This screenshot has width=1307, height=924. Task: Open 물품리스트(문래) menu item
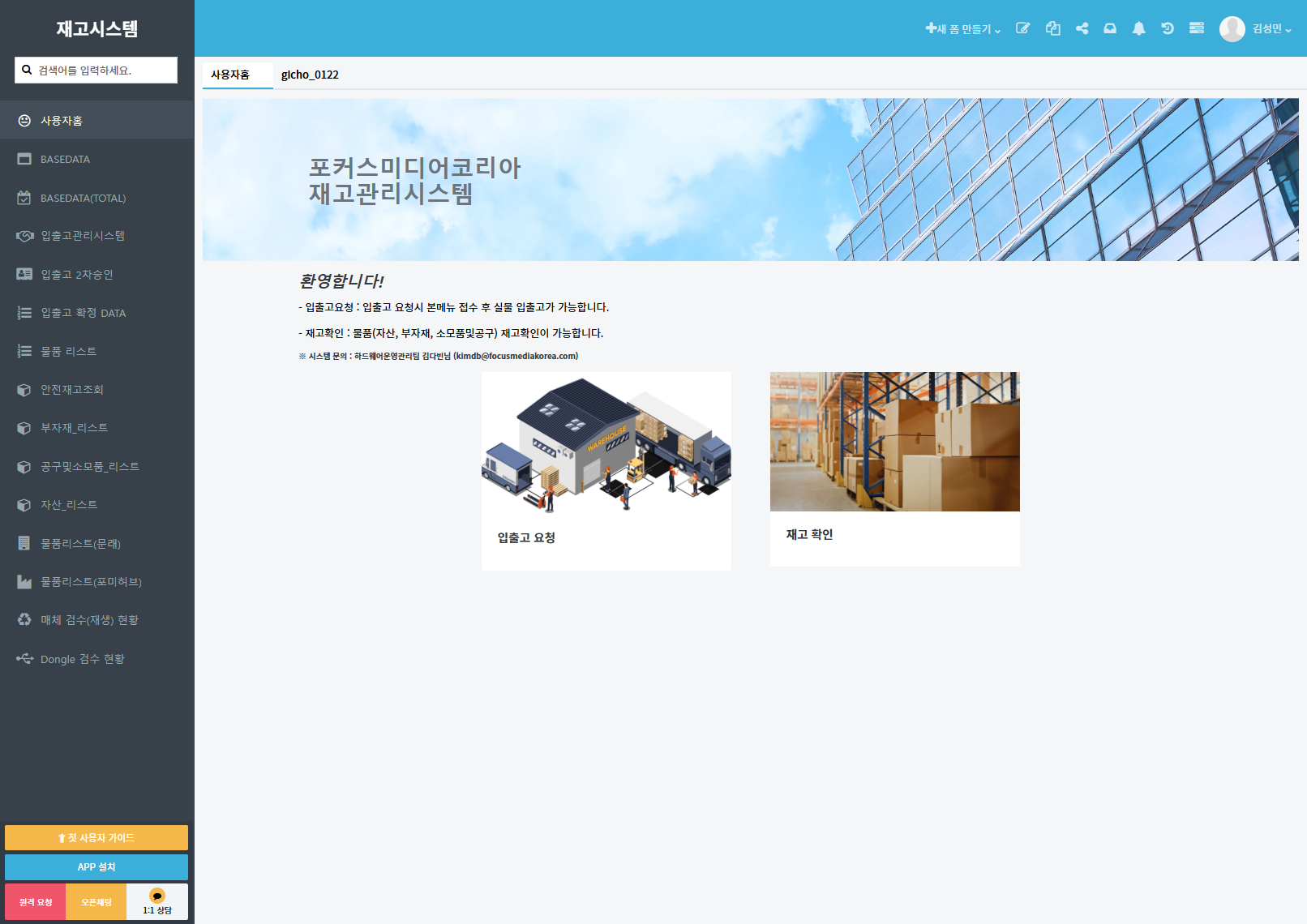pyautogui.click(x=97, y=543)
